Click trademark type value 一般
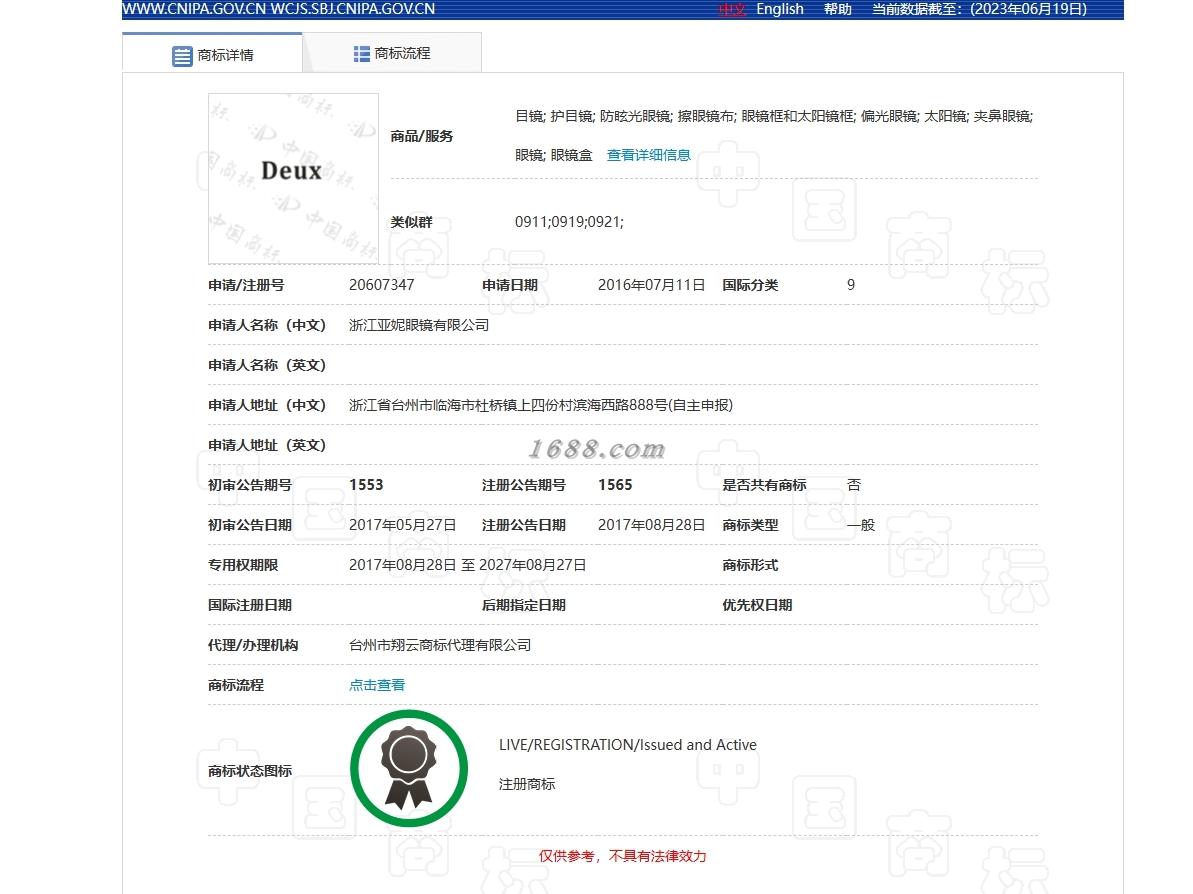The width and height of the screenshot is (1193, 894). pos(861,525)
